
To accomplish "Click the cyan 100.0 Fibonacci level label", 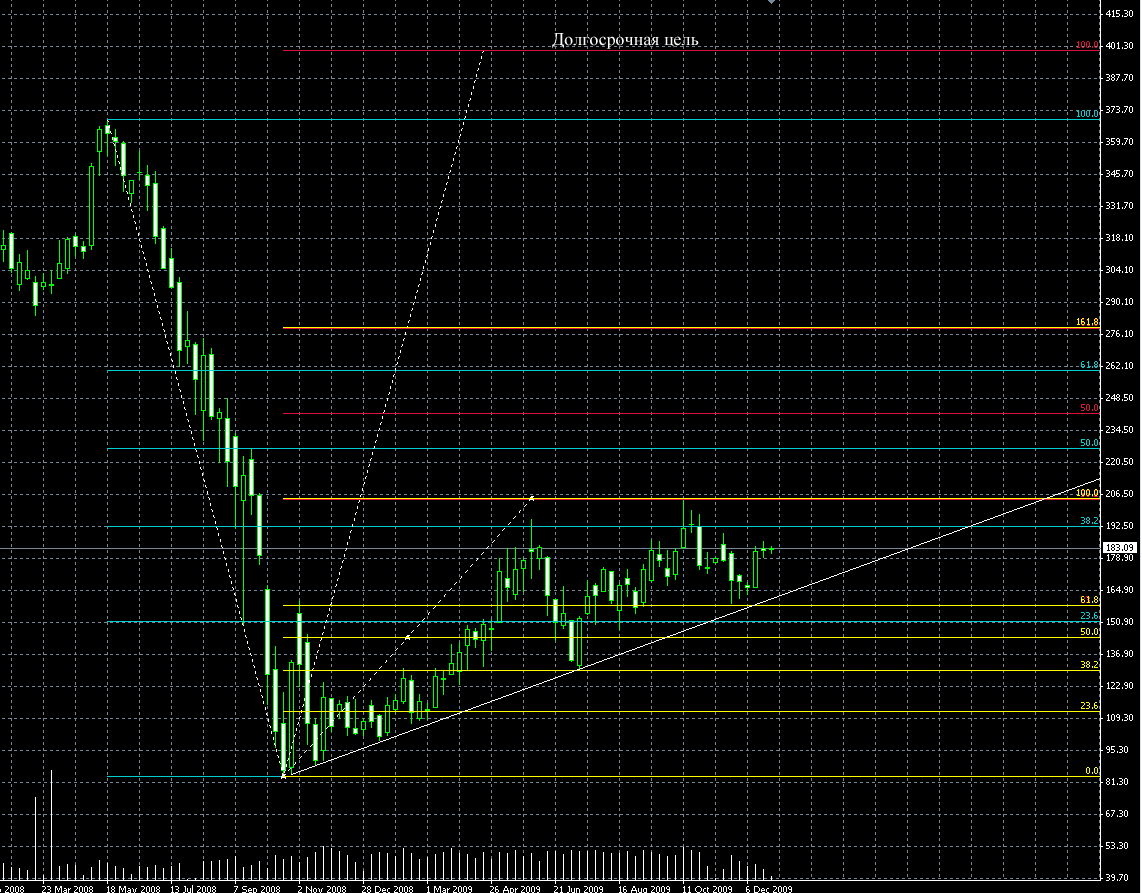I will click(x=1087, y=114).
